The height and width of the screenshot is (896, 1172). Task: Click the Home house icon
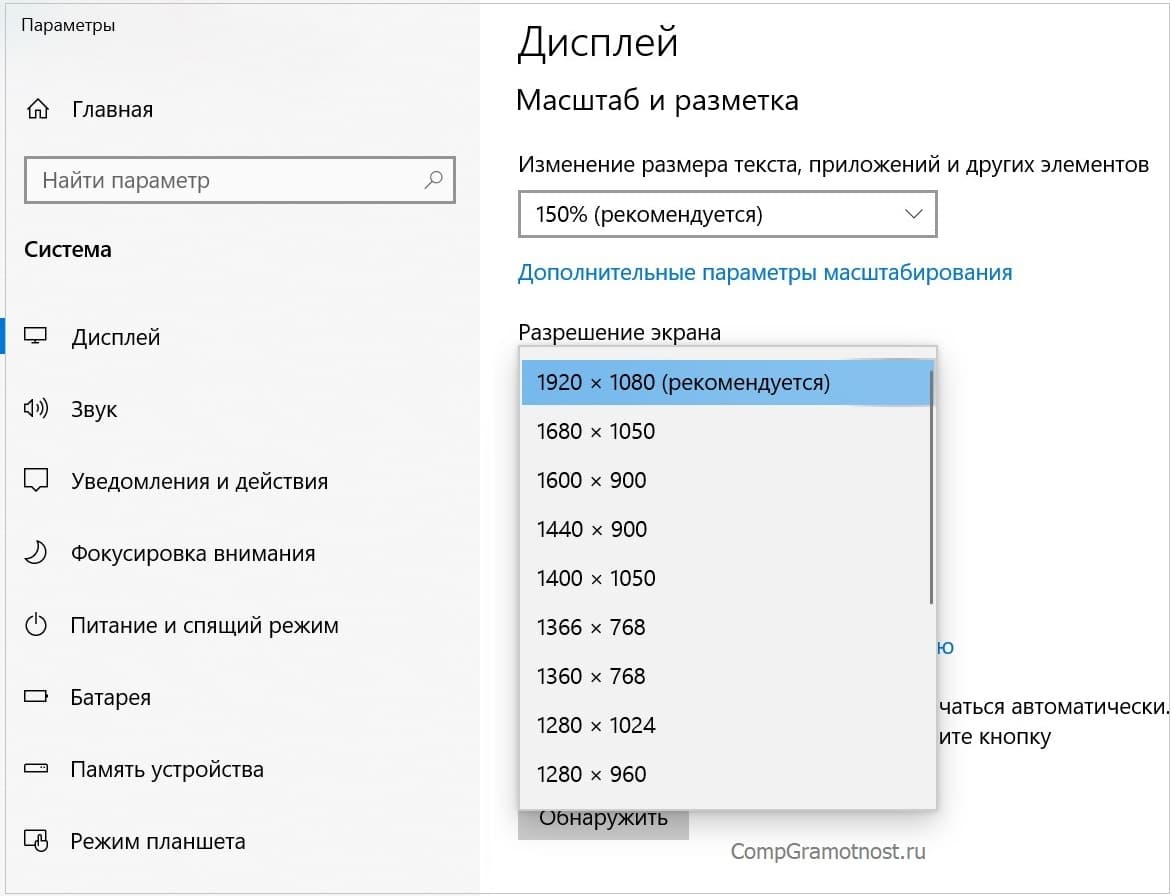(37, 109)
